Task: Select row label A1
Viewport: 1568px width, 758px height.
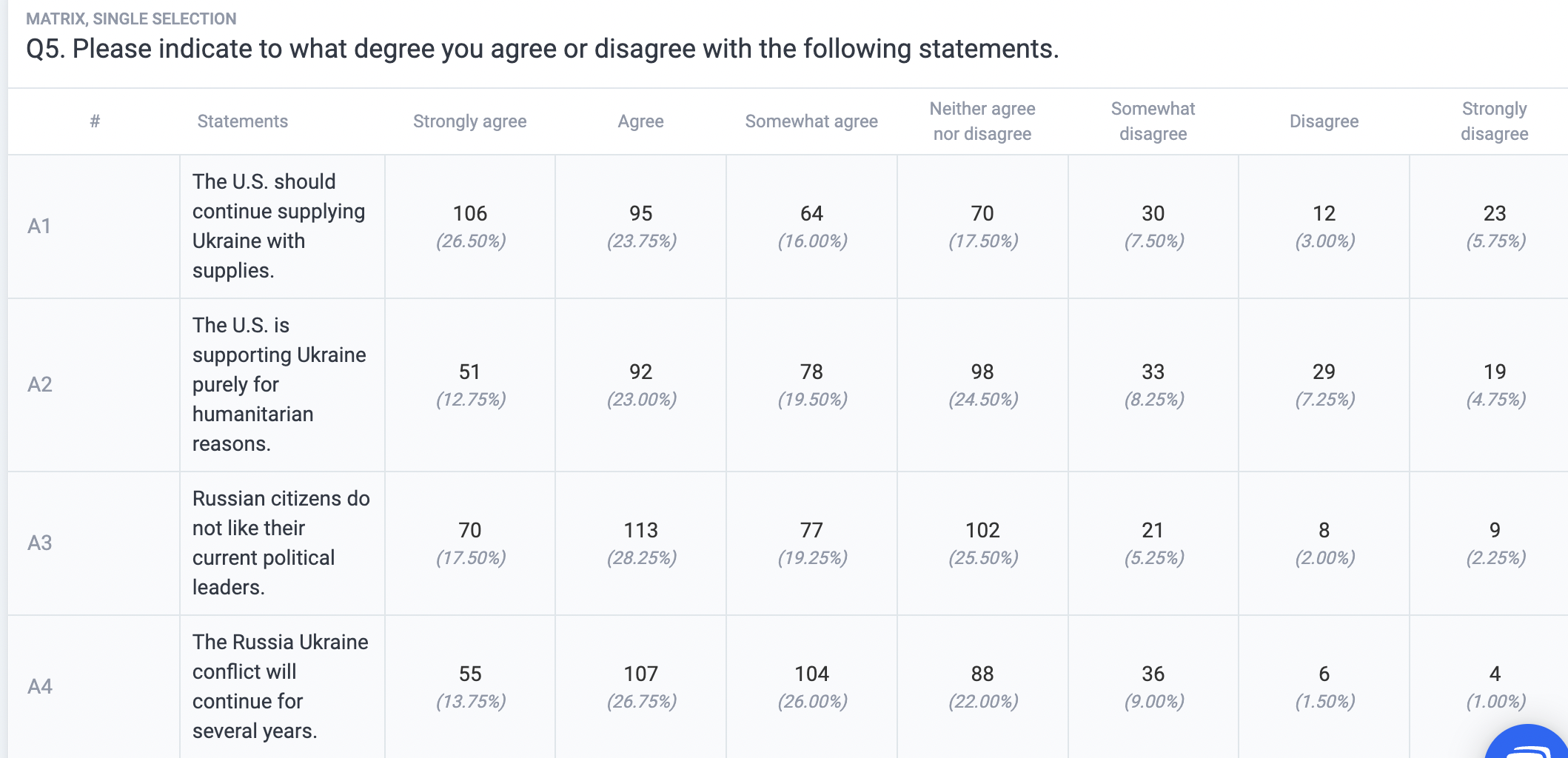Action: [x=40, y=226]
